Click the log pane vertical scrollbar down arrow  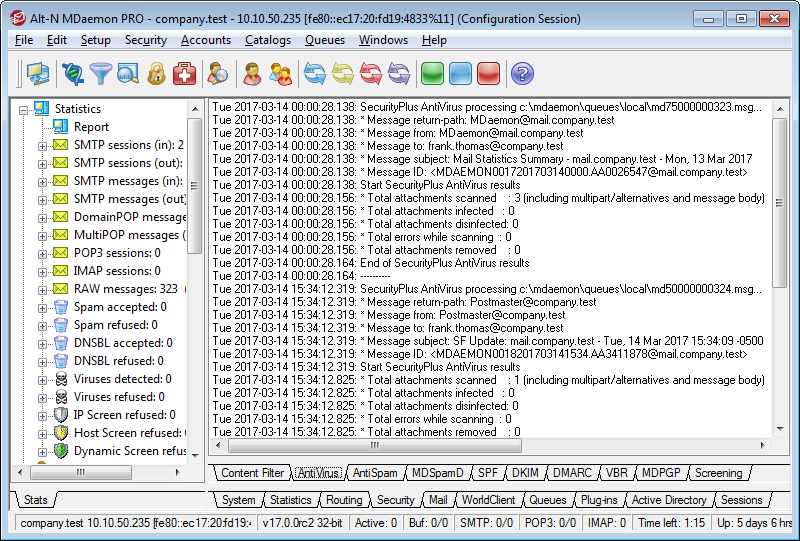point(782,430)
